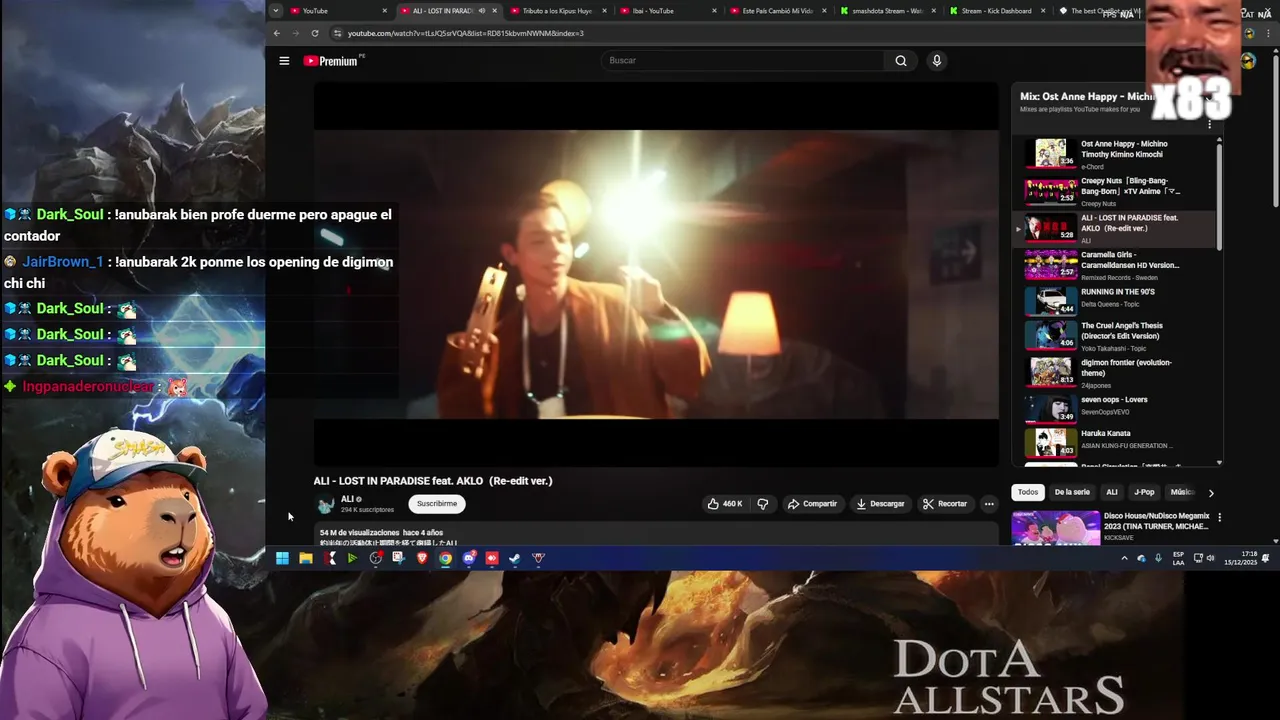This screenshot has width=1280, height=720.
Task: Click the Recortar clip button
Action: point(945,504)
